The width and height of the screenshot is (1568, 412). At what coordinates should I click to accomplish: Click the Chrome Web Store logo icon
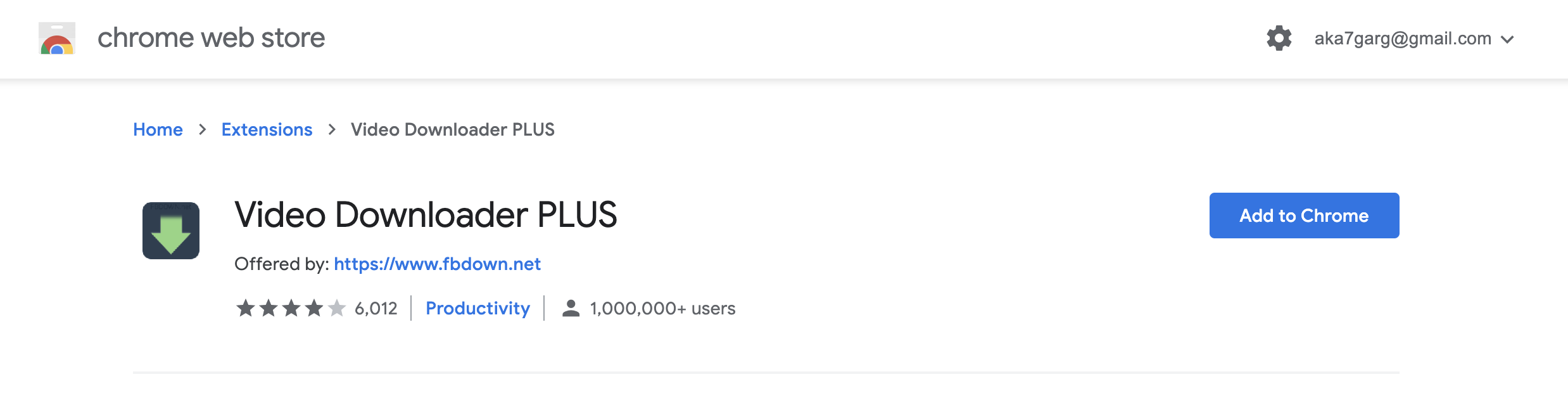tap(57, 38)
